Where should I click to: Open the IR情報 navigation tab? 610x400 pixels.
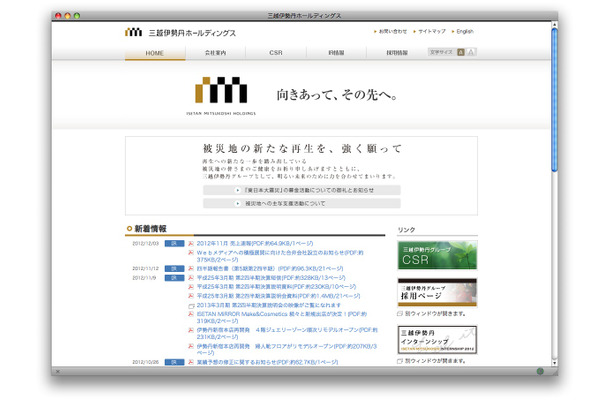coord(336,53)
